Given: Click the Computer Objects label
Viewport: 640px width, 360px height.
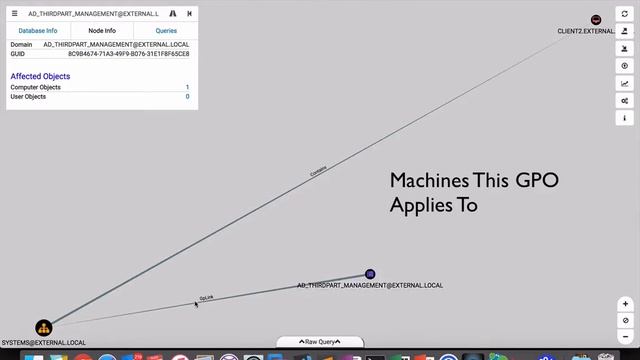Looking at the screenshot, I should [36, 87].
